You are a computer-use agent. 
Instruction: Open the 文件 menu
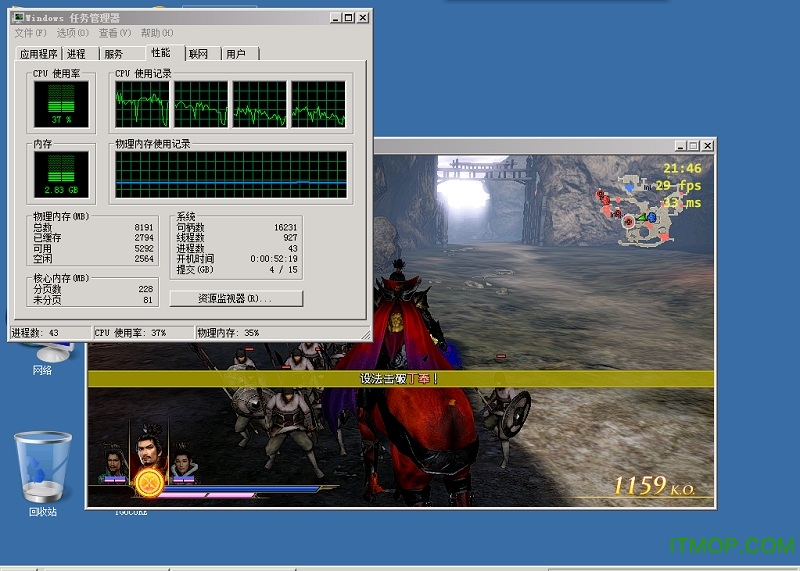point(31,33)
